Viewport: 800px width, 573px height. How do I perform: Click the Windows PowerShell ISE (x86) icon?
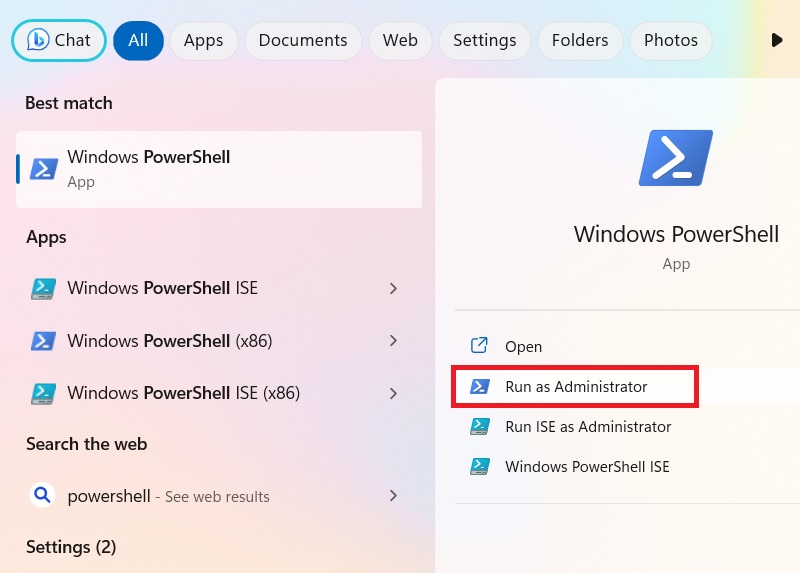coord(44,393)
